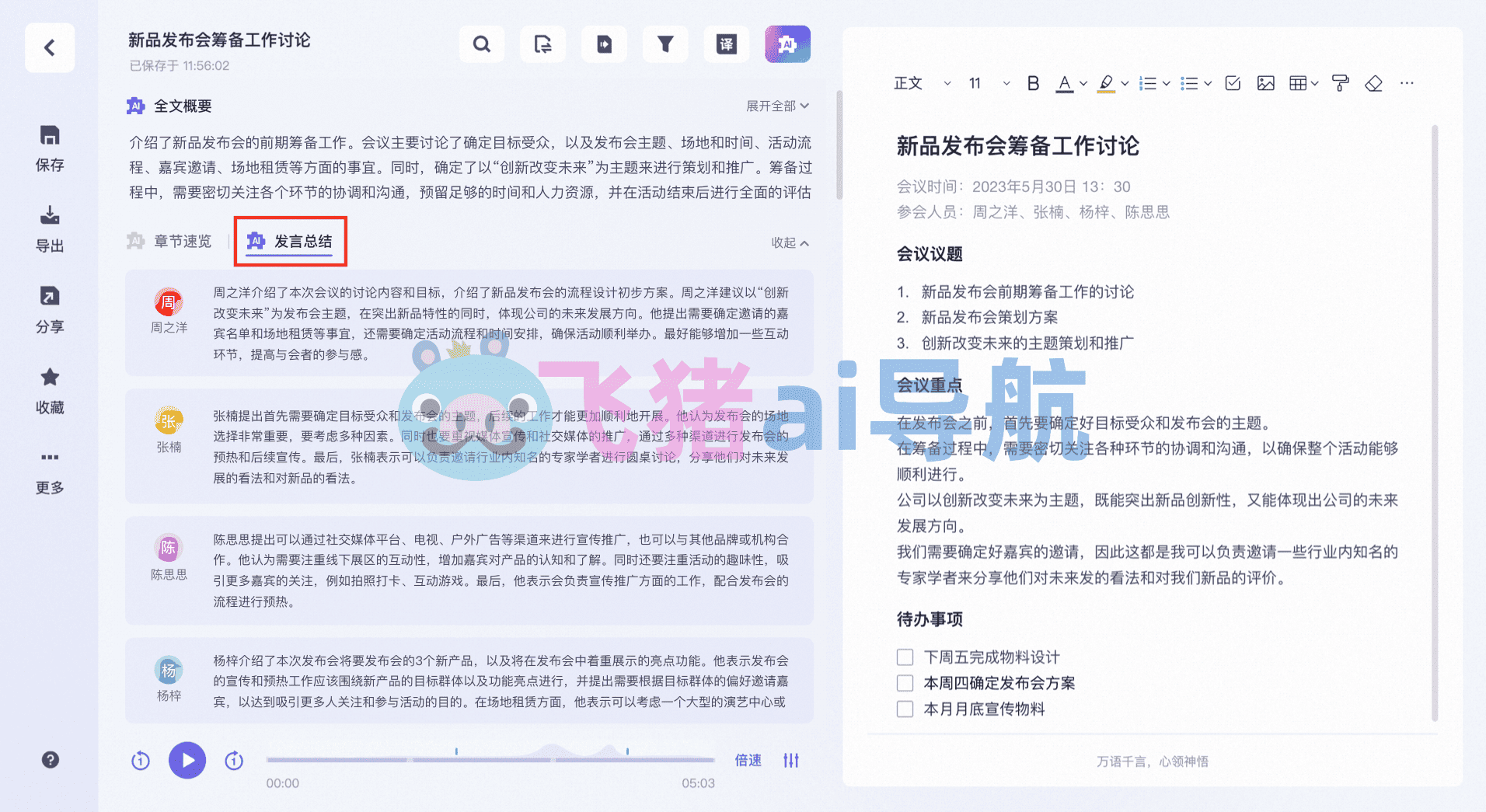Select the 发言总结 tab
1486x812 pixels.
tap(290, 241)
